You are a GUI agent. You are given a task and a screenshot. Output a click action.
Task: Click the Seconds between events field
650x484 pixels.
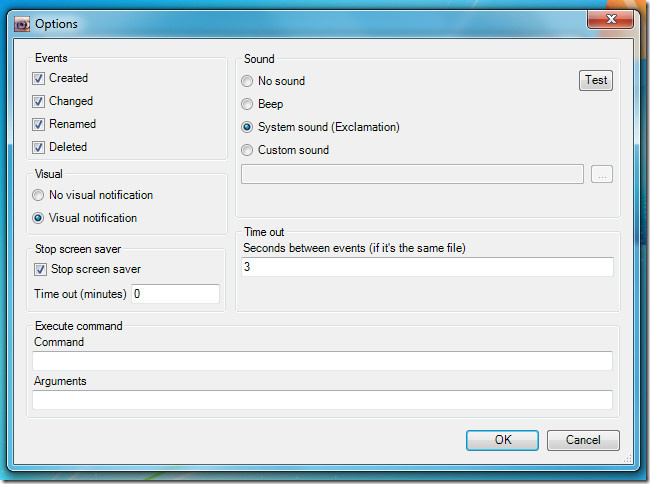[x=427, y=267]
